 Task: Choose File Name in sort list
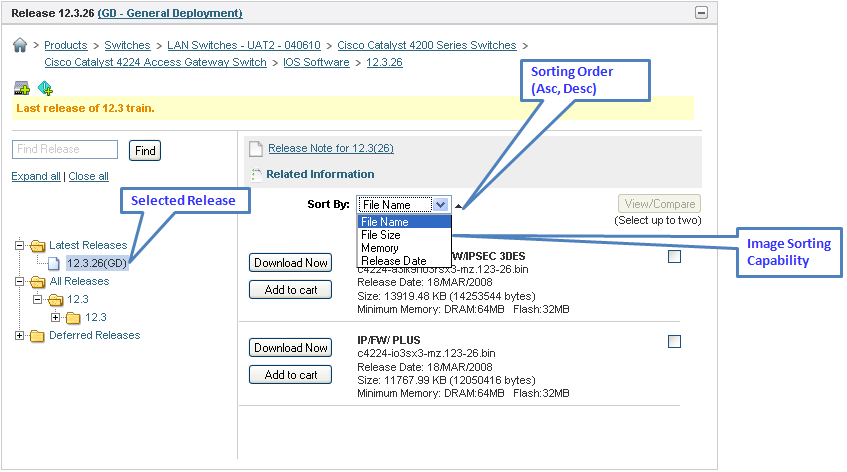pyautogui.click(x=404, y=222)
